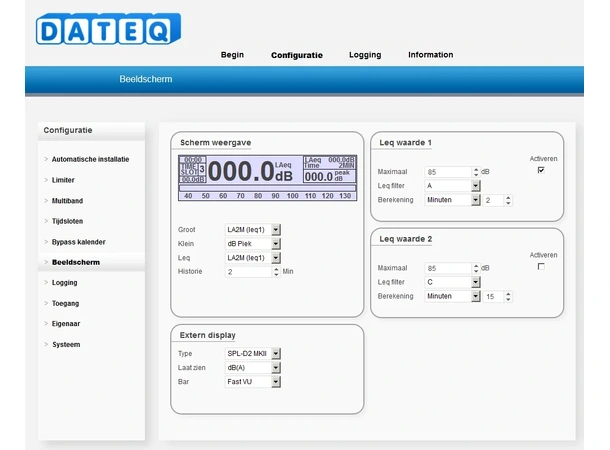The image size is (610, 450).
Task: Adjust Maximaal spinner in Leq waarde 2
Action: pyautogui.click(x=476, y=268)
